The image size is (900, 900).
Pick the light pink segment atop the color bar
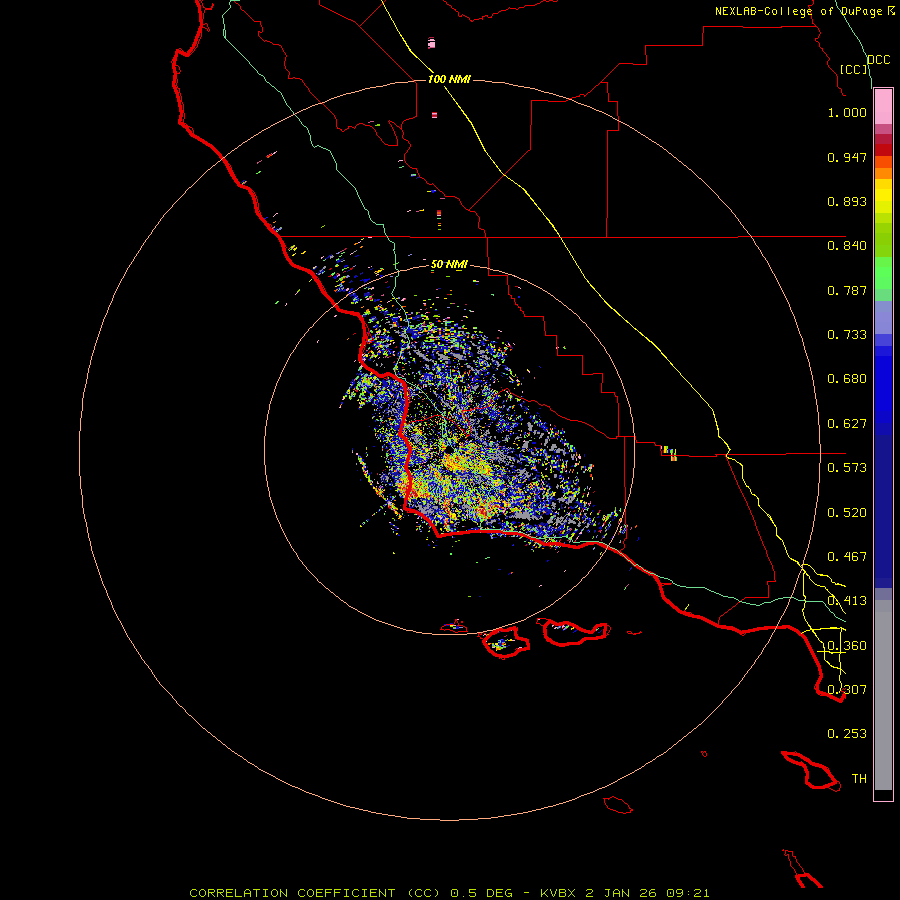[x=883, y=107]
